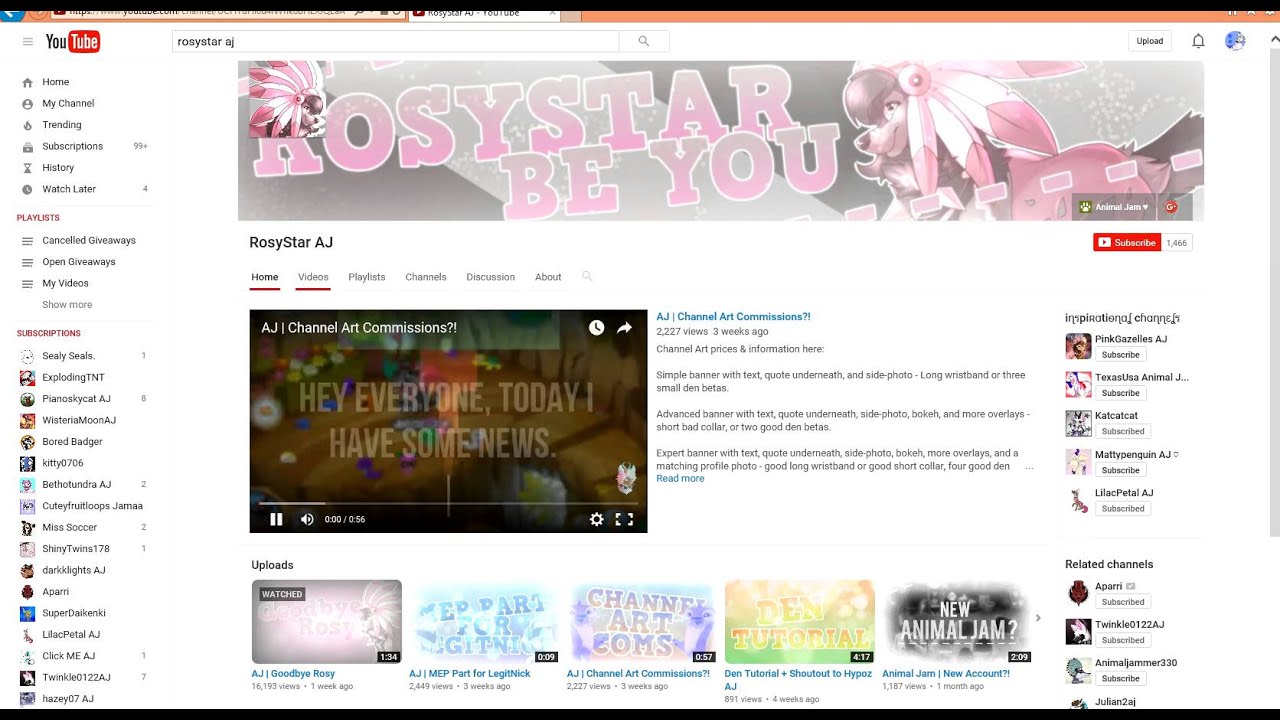Click the Cancelled Giveaways playlist icon

27,240
